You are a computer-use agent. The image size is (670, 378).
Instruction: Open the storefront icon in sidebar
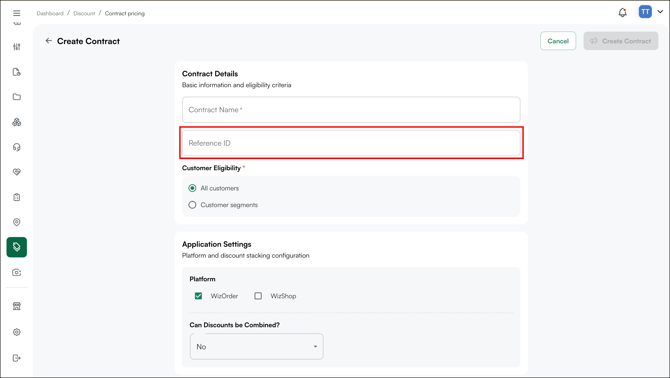(17, 306)
